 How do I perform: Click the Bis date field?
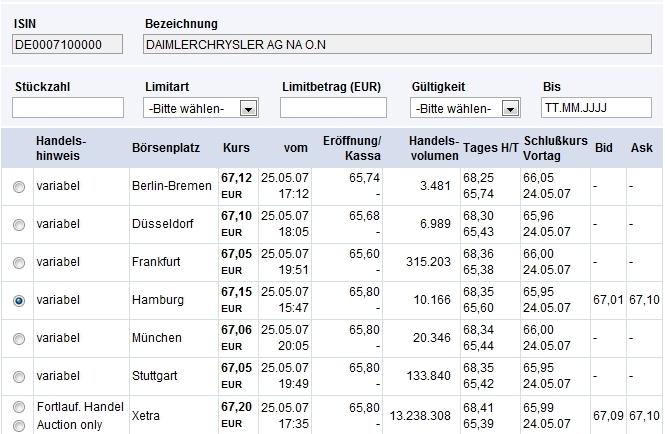click(596, 108)
